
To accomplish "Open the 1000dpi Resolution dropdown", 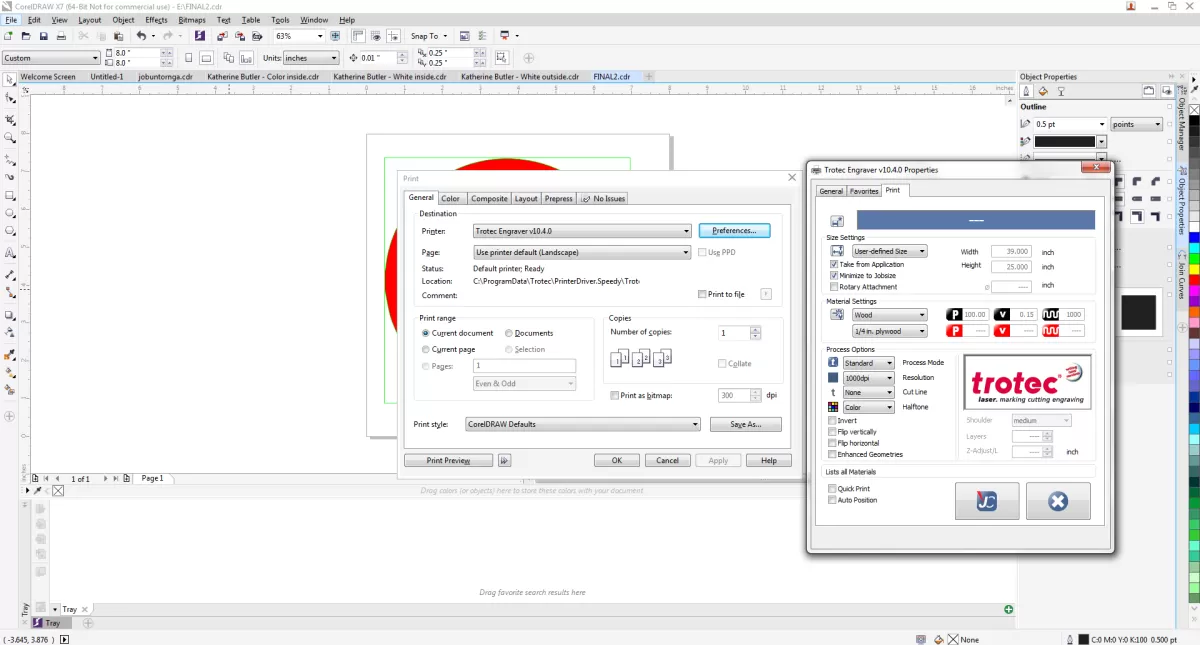I will tap(868, 378).
